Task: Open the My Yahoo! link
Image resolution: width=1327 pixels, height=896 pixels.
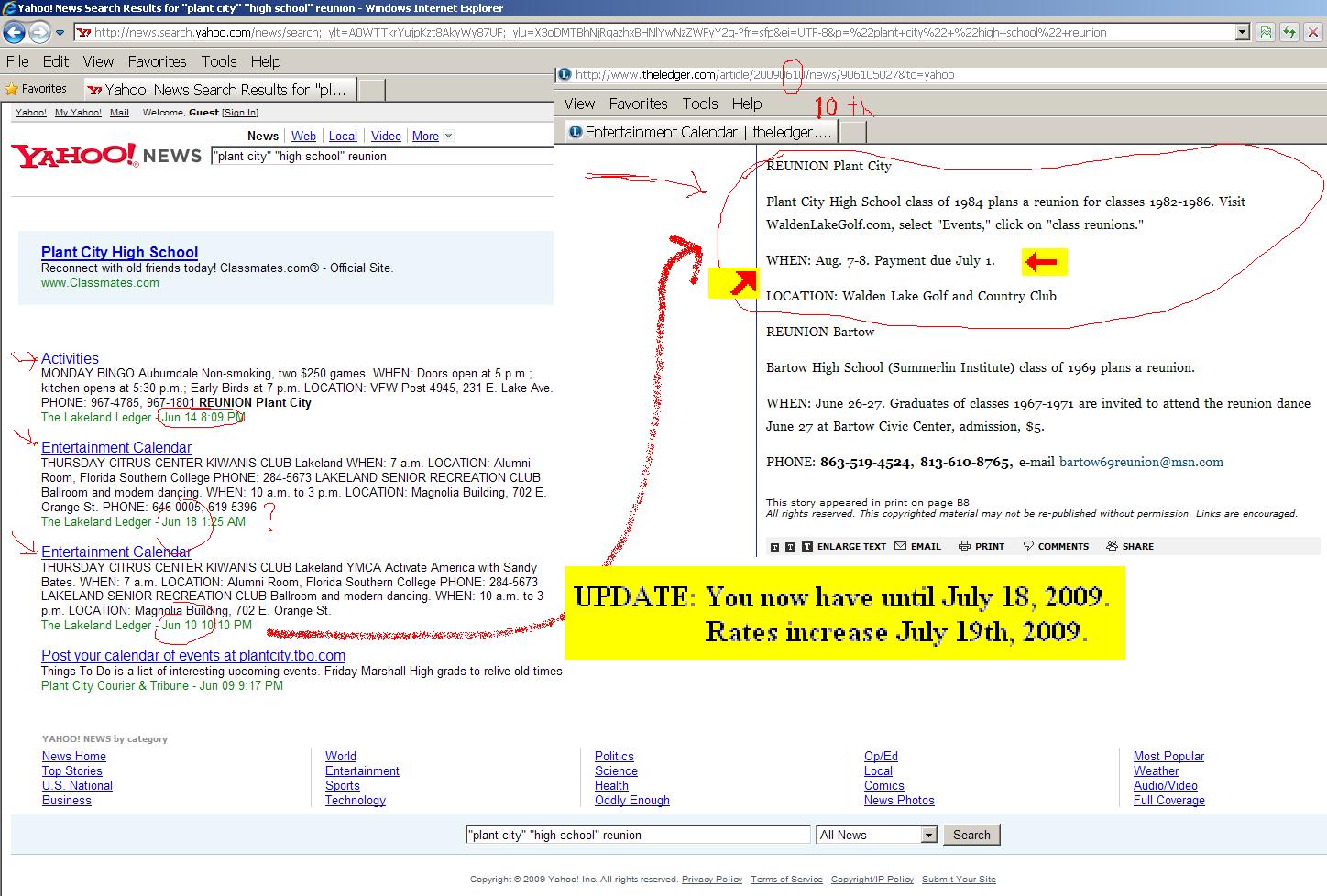Action: coord(78,113)
